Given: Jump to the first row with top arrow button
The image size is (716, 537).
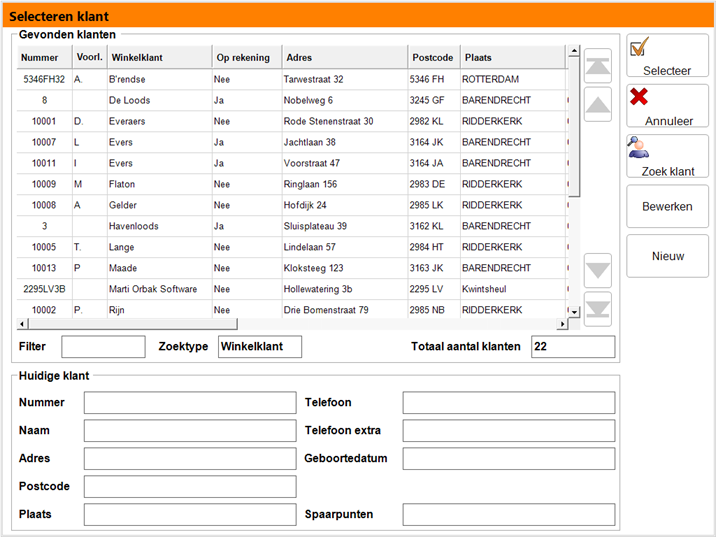Looking at the screenshot, I should (x=598, y=66).
